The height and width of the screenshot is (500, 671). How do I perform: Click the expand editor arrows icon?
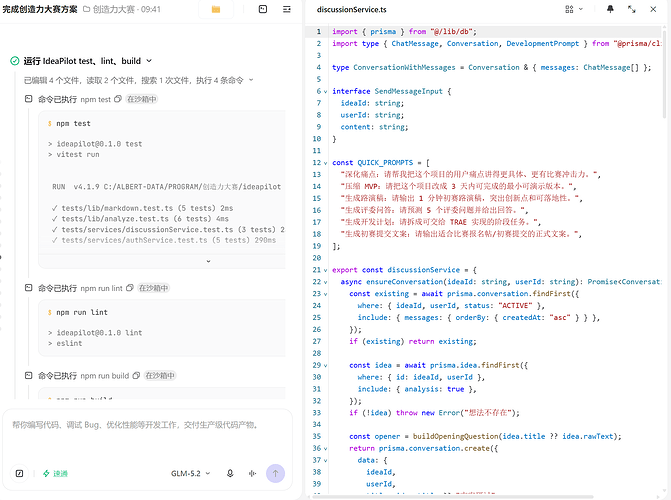click(632, 9)
